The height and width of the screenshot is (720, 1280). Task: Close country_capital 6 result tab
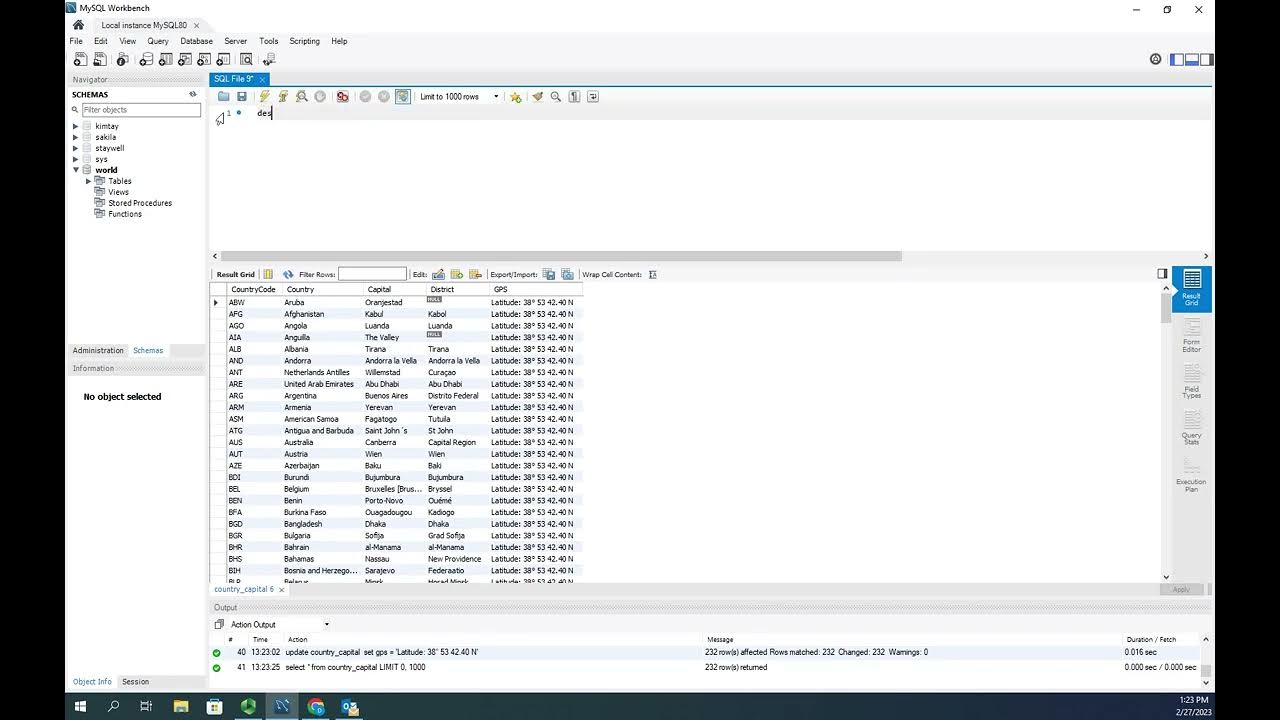coord(281,590)
